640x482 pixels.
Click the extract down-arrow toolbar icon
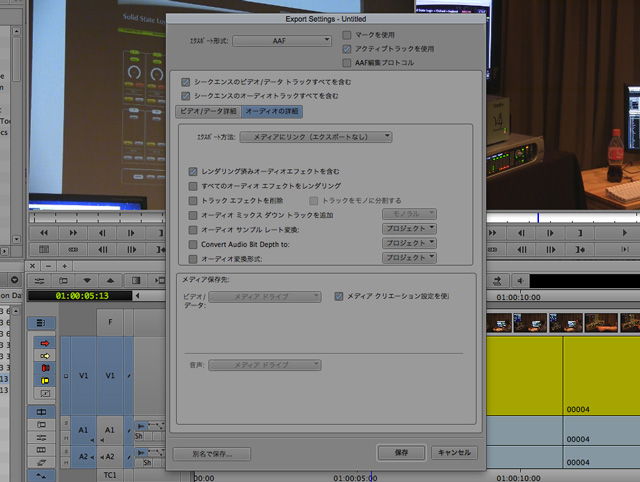pyautogui.click(x=87, y=280)
